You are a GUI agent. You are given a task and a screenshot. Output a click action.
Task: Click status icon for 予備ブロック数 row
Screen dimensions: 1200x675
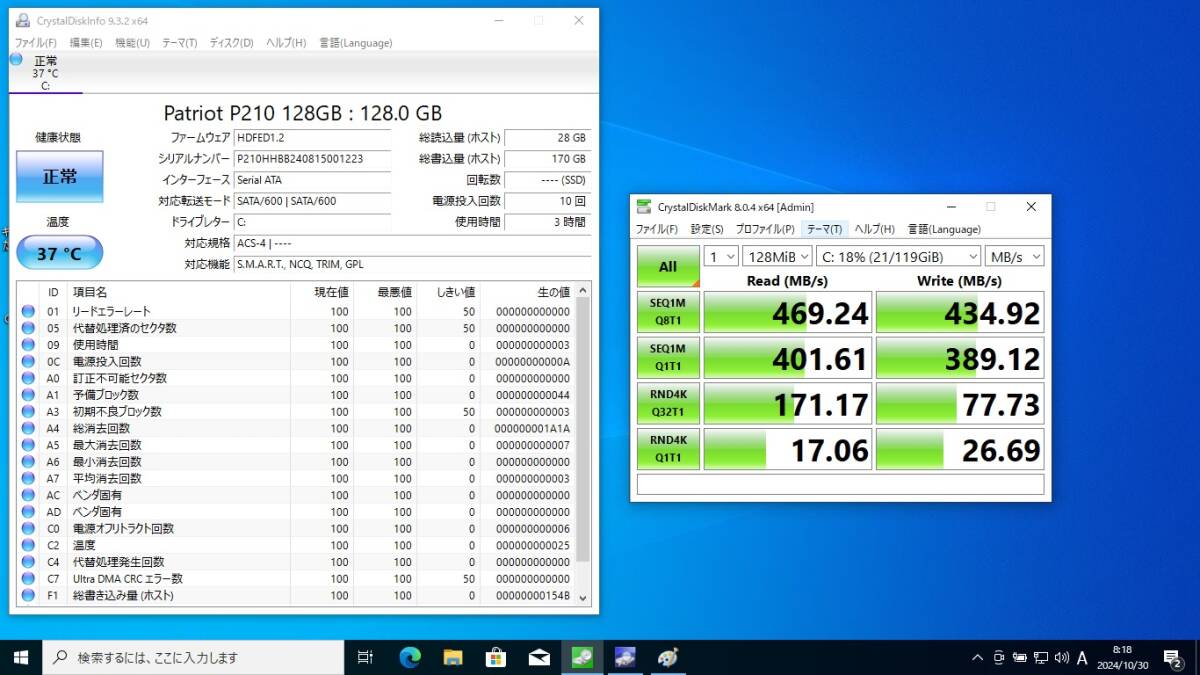(28, 395)
